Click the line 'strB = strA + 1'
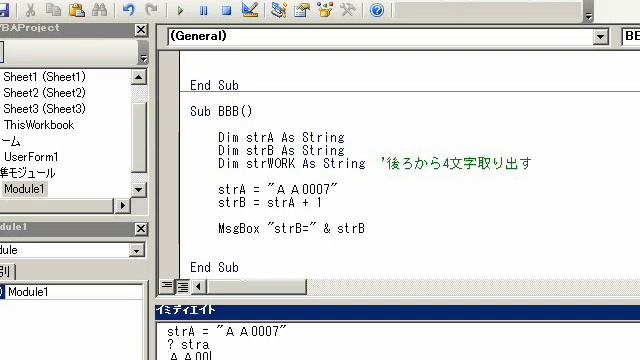Screen dimensions: 640x360 (270, 202)
